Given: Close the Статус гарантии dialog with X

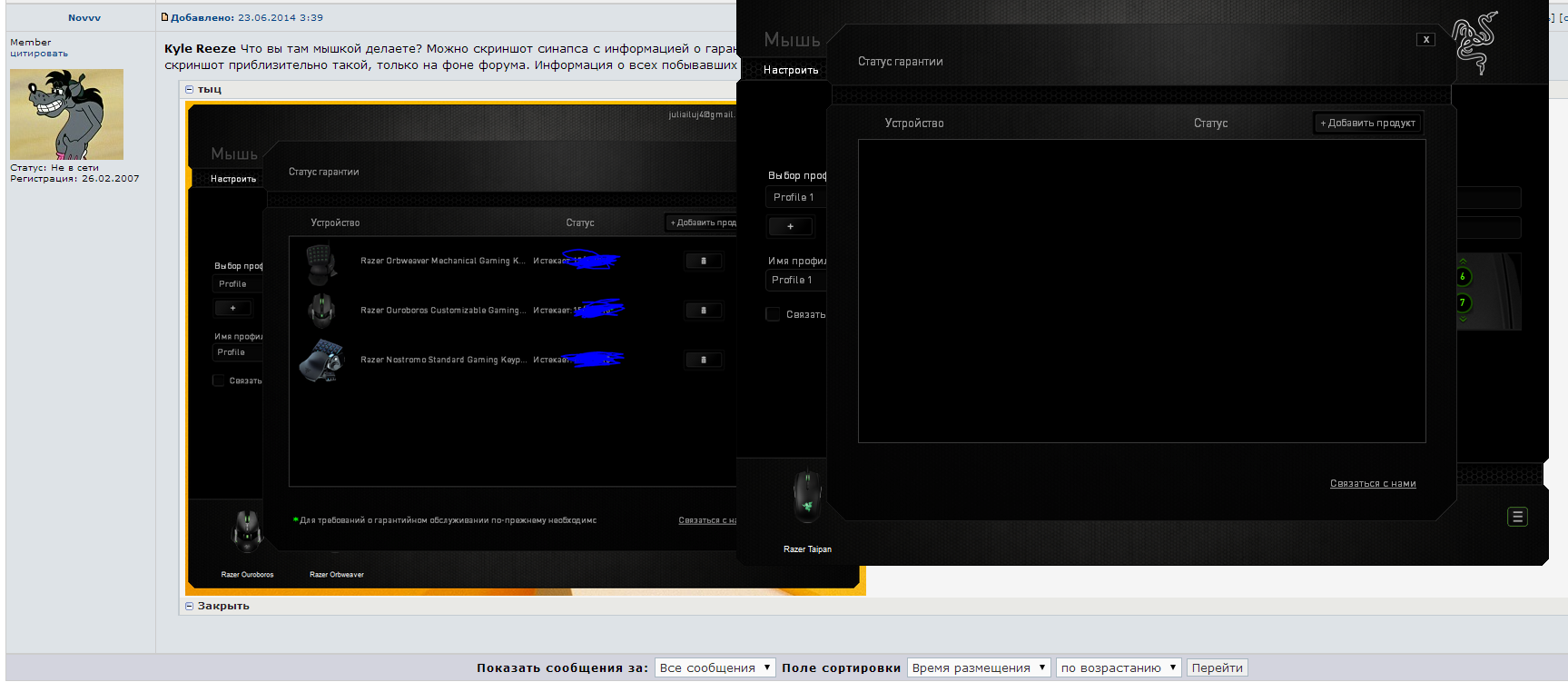Looking at the screenshot, I should tap(1425, 40).
